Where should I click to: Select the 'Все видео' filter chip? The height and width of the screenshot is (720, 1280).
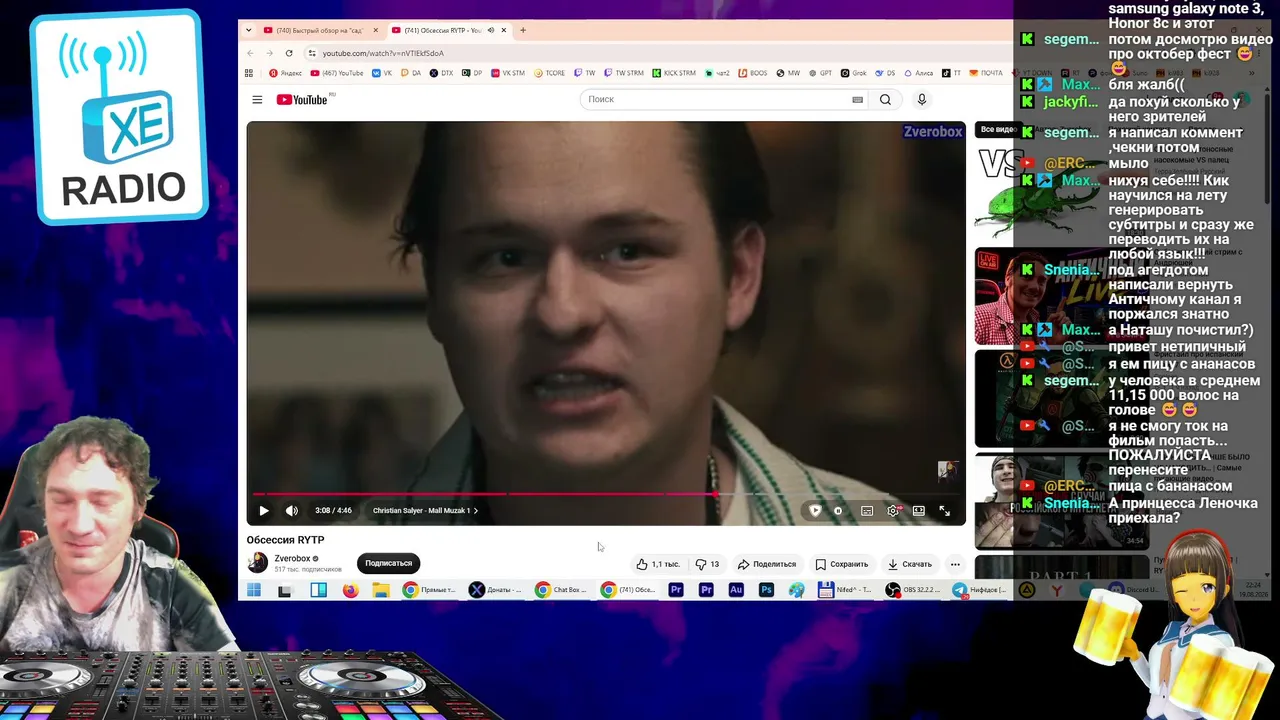997,129
